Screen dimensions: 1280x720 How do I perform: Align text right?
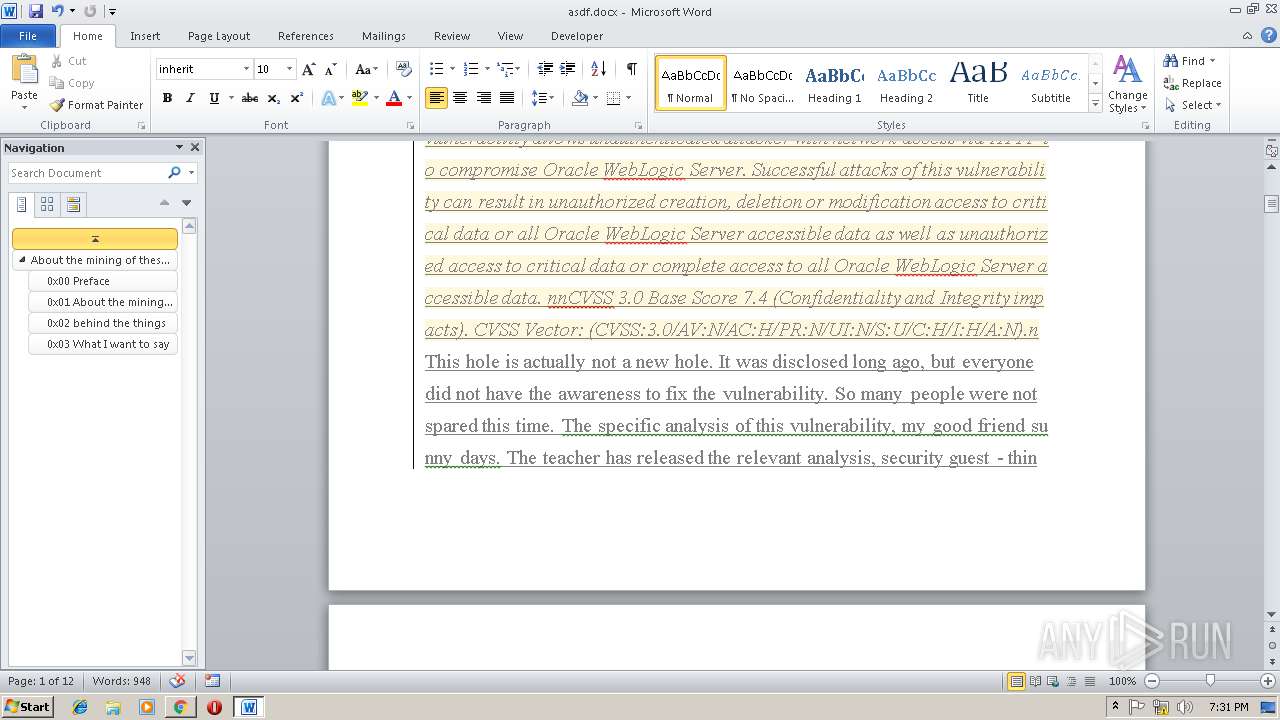484,98
